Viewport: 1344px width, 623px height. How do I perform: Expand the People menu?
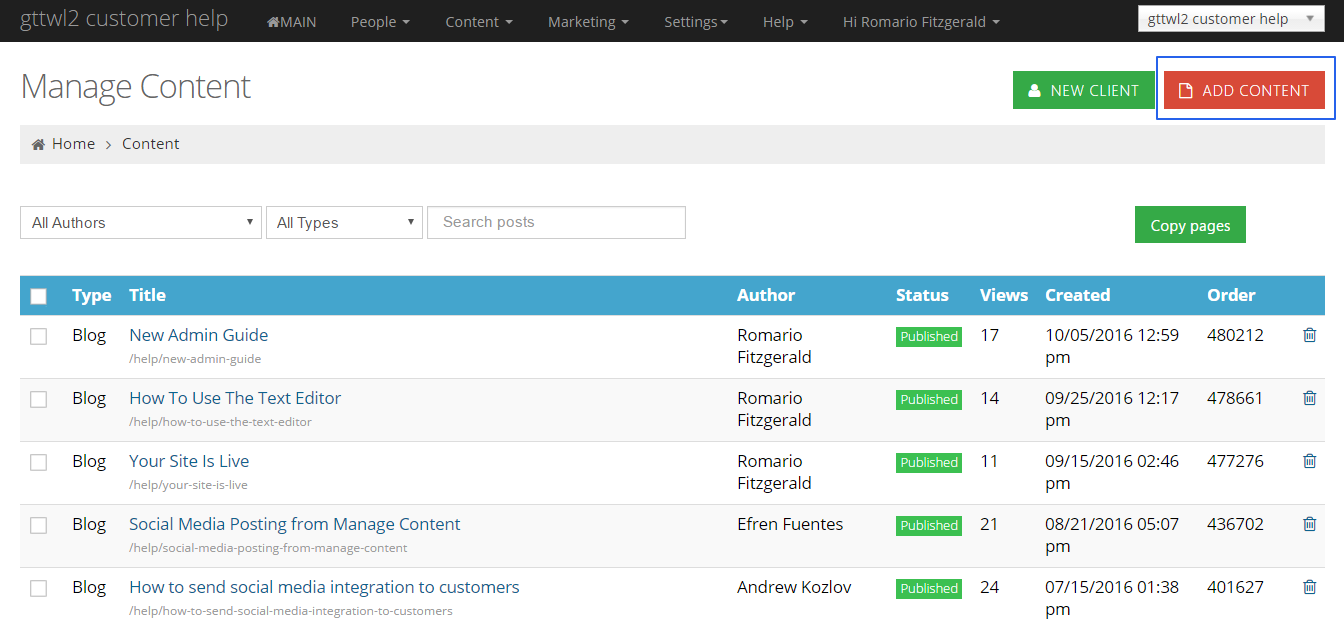(380, 22)
